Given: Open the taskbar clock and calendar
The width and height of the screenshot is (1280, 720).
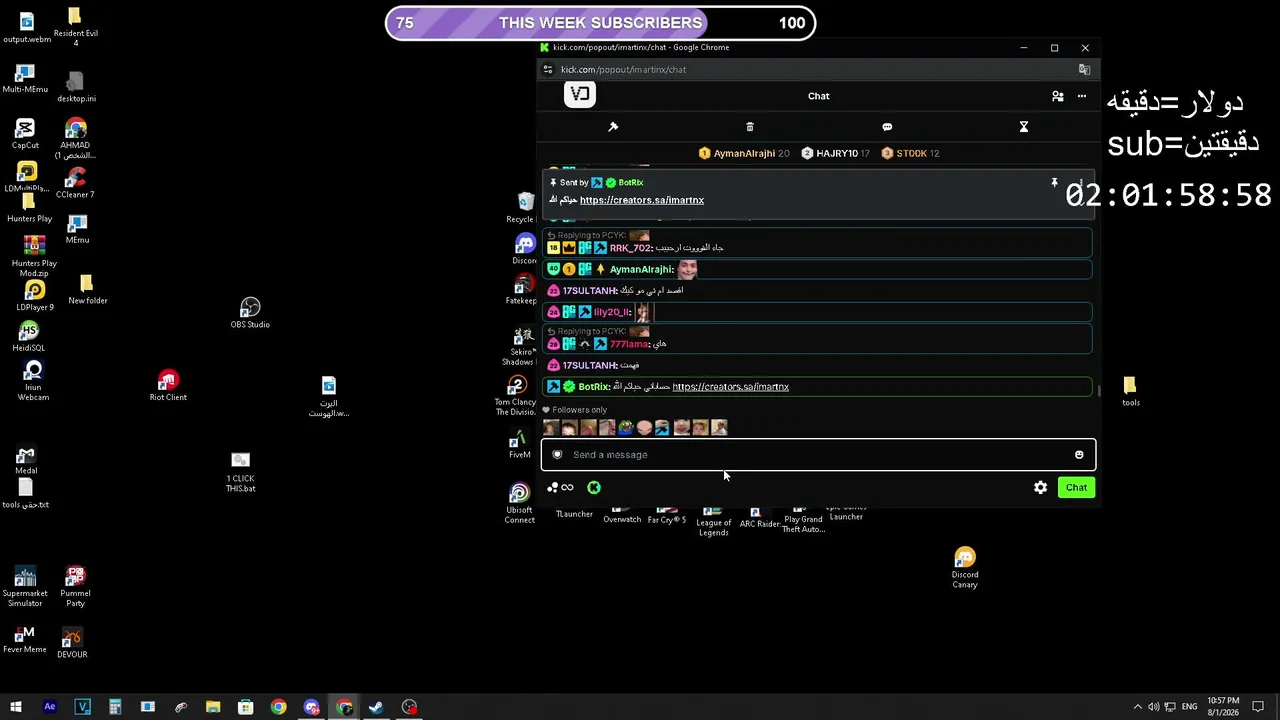Looking at the screenshot, I should coord(1223,707).
